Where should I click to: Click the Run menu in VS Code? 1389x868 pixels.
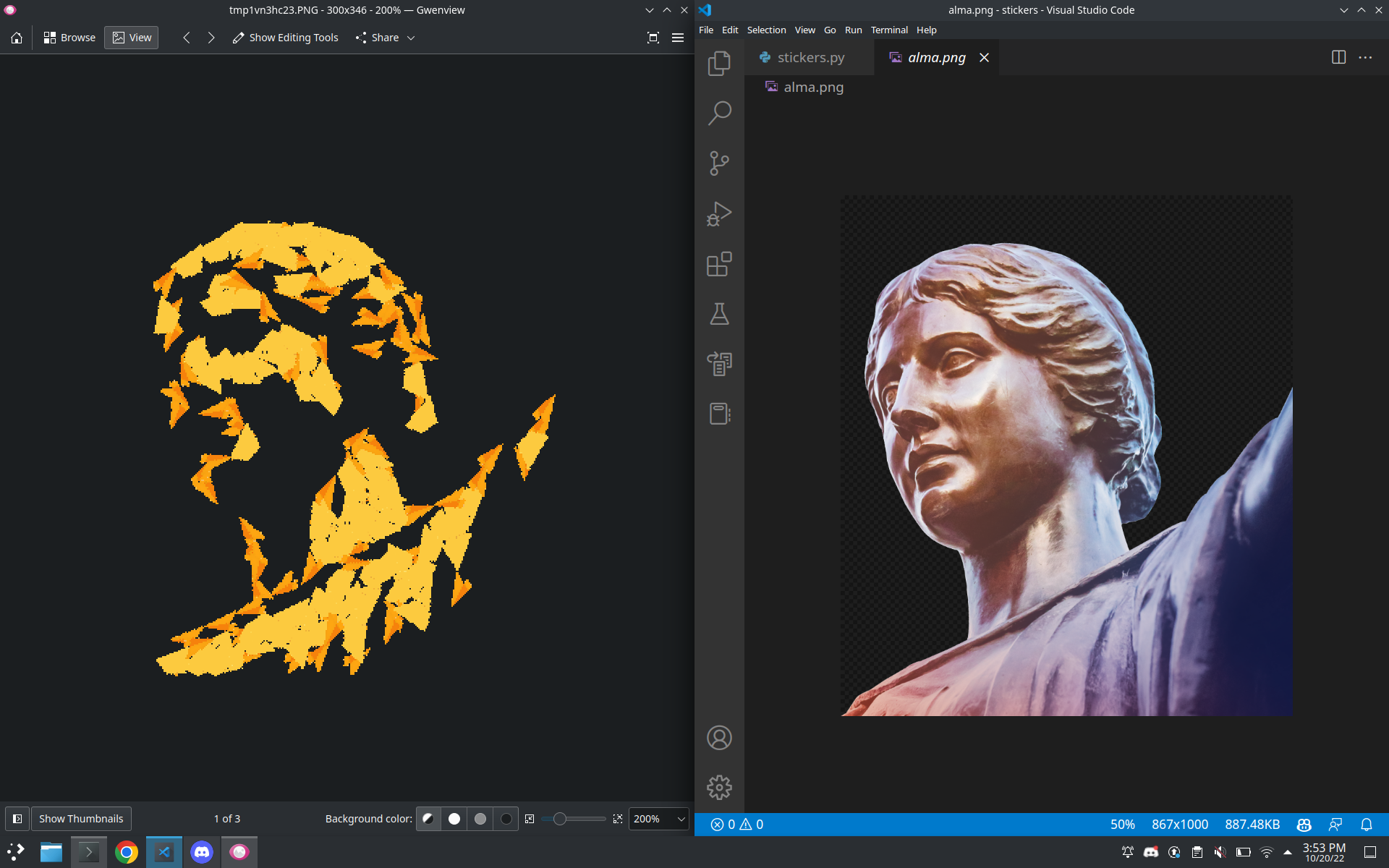coord(852,29)
